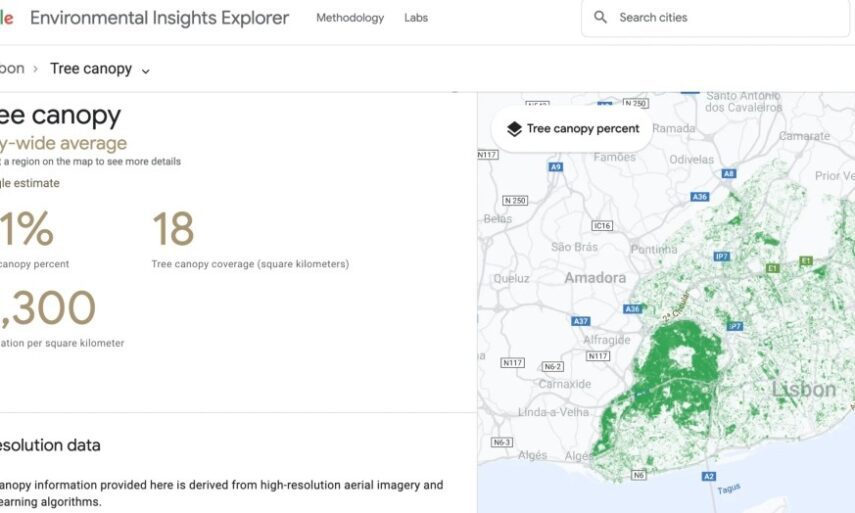The width and height of the screenshot is (855, 513).
Task: Click the N6-3 road shield marker
Action: (501, 442)
